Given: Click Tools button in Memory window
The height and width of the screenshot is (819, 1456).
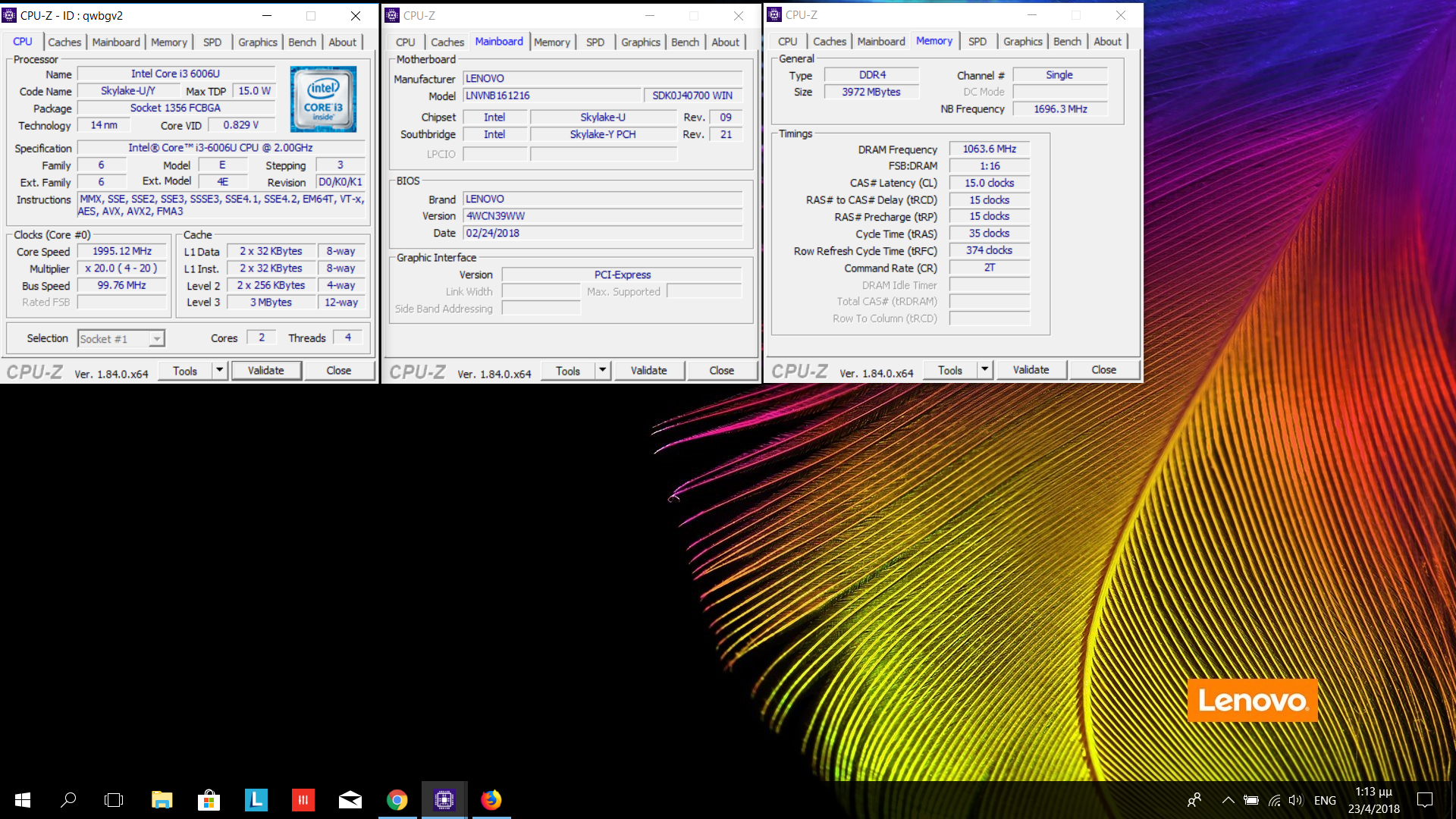Looking at the screenshot, I should pyautogui.click(x=950, y=369).
